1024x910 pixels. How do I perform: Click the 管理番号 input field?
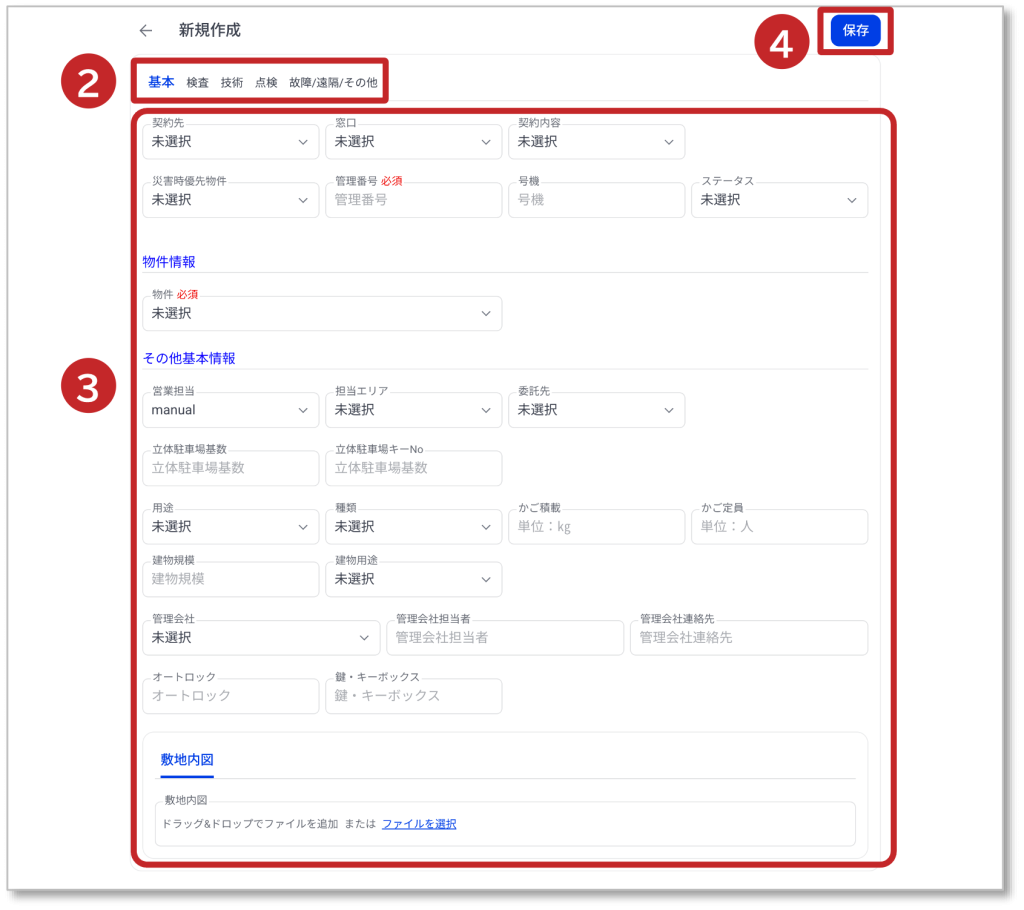coord(413,200)
